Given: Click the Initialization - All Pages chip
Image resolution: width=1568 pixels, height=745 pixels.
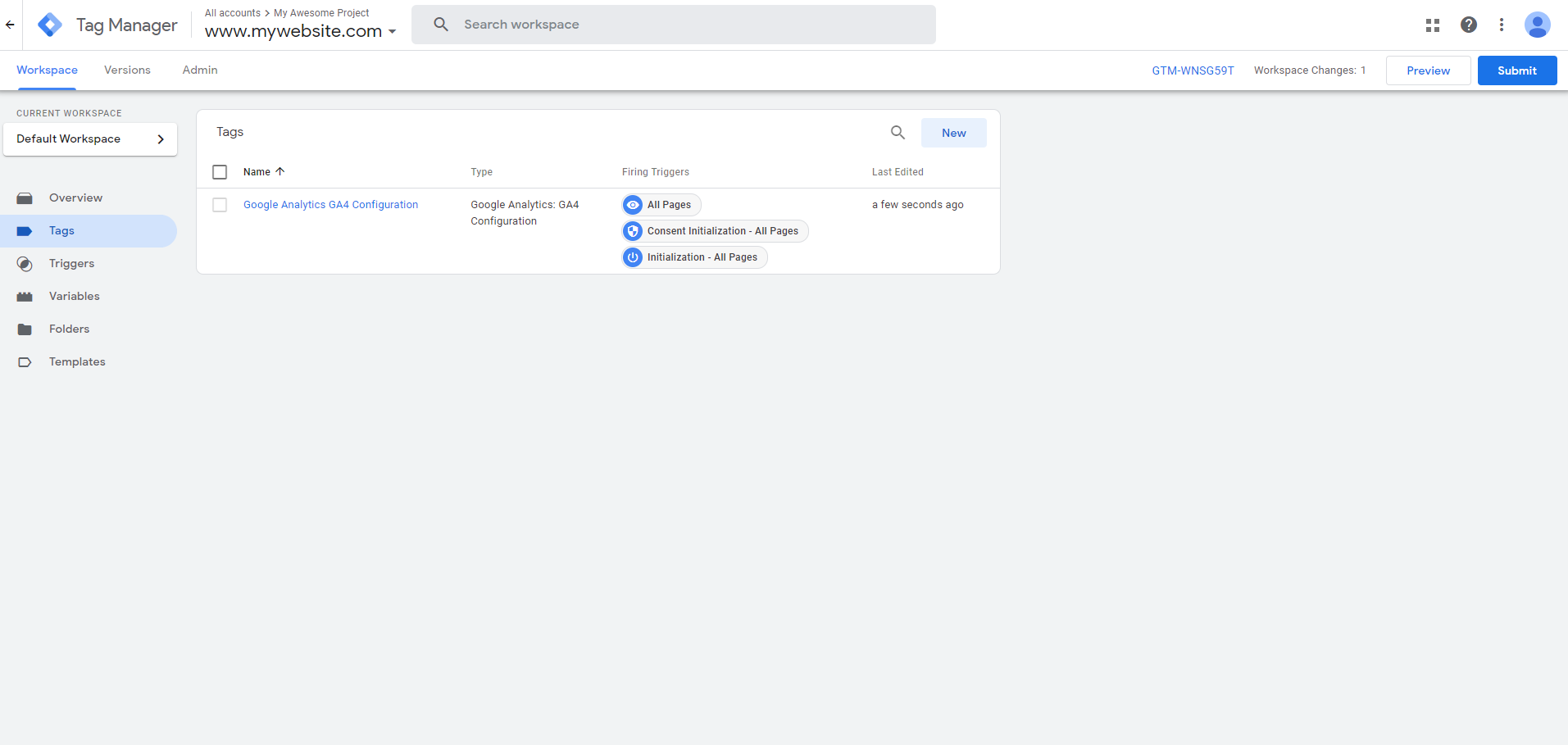Looking at the screenshot, I should tap(695, 257).
